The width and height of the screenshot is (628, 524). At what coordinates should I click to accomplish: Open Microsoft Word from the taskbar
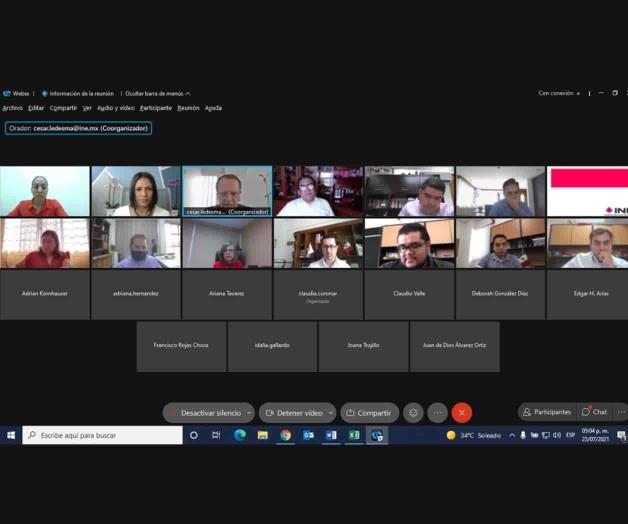tap(331, 435)
